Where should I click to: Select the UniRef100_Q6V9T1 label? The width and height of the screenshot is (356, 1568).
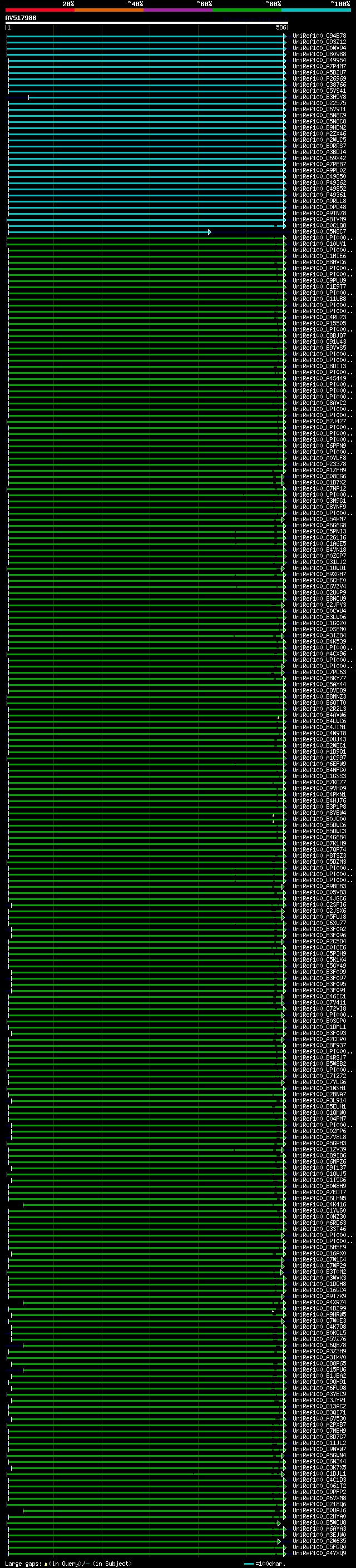pos(319,110)
